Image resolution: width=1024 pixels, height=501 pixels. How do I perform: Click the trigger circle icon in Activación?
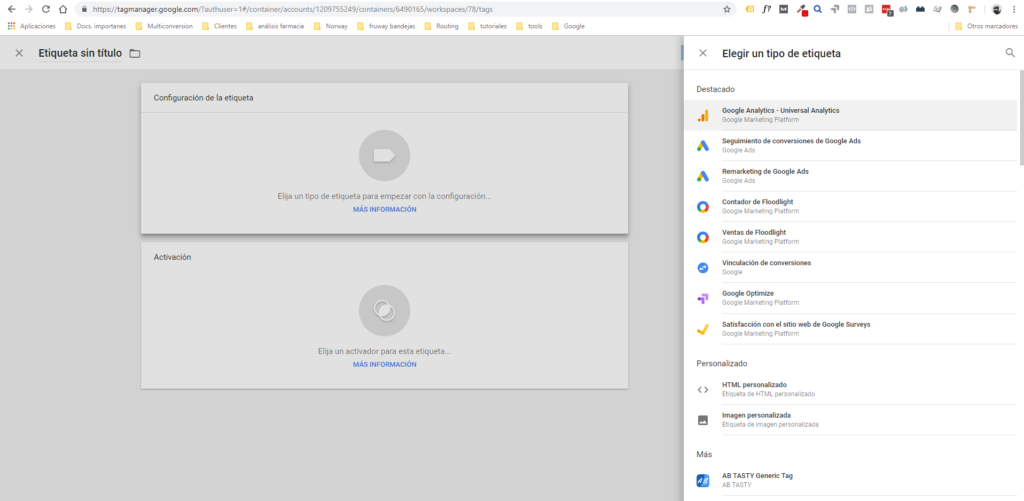(384, 310)
